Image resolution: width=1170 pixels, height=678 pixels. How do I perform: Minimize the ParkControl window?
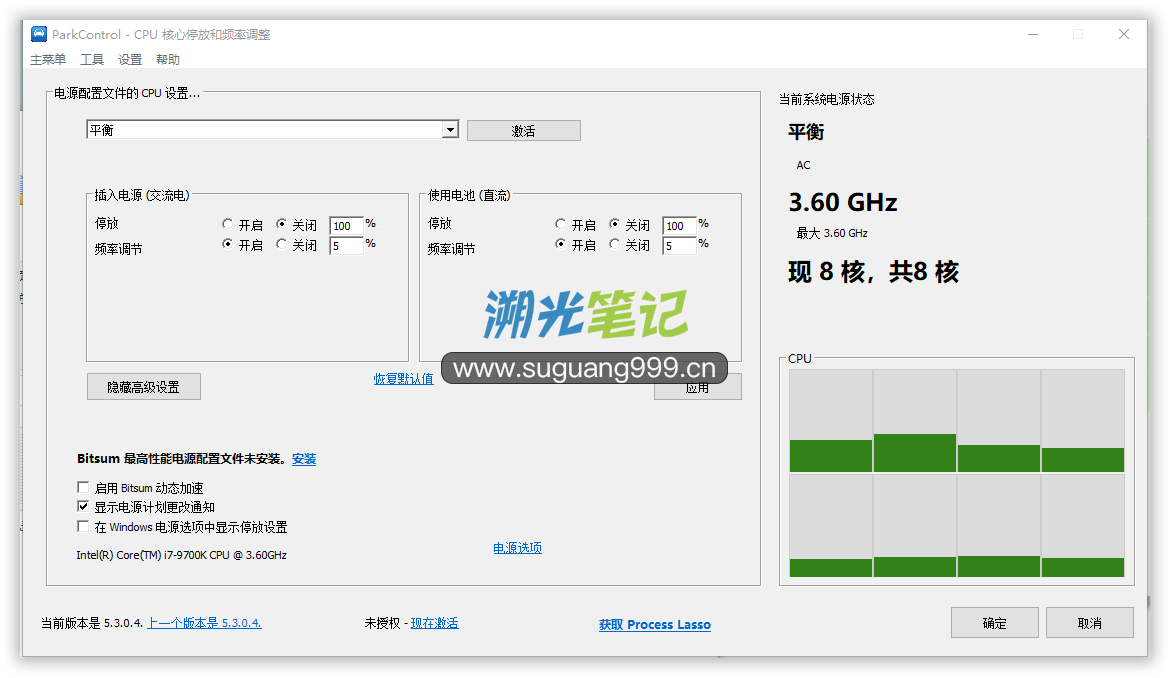[1033, 34]
